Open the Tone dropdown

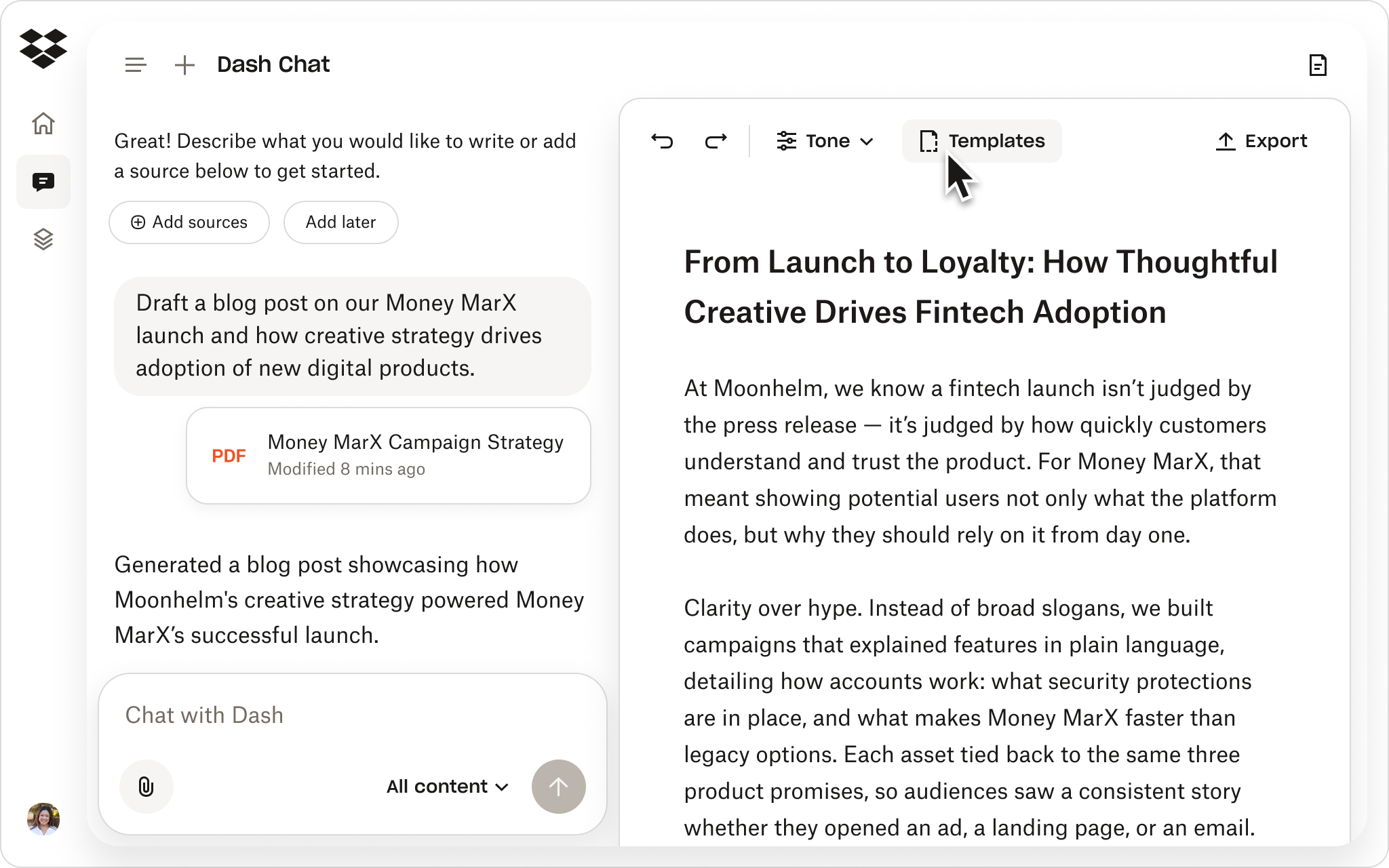pyautogui.click(x=824, y=141)
